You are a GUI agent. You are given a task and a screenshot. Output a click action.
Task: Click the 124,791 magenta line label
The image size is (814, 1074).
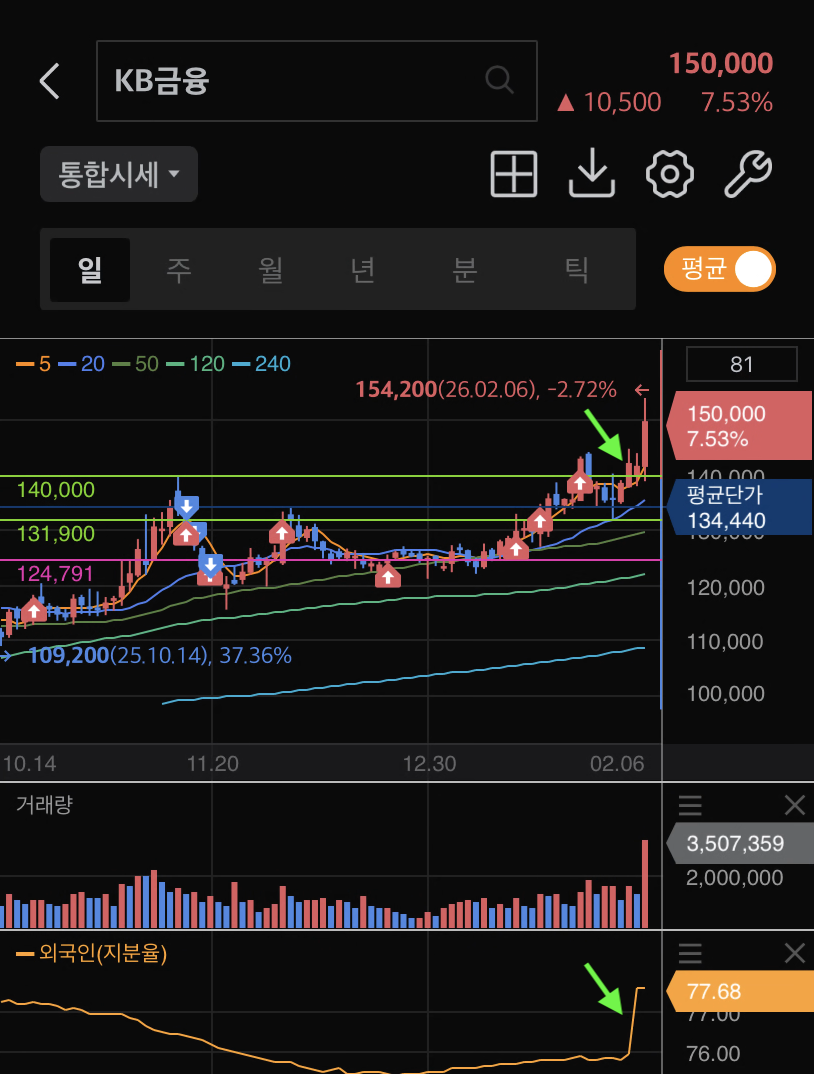point(55,573)
